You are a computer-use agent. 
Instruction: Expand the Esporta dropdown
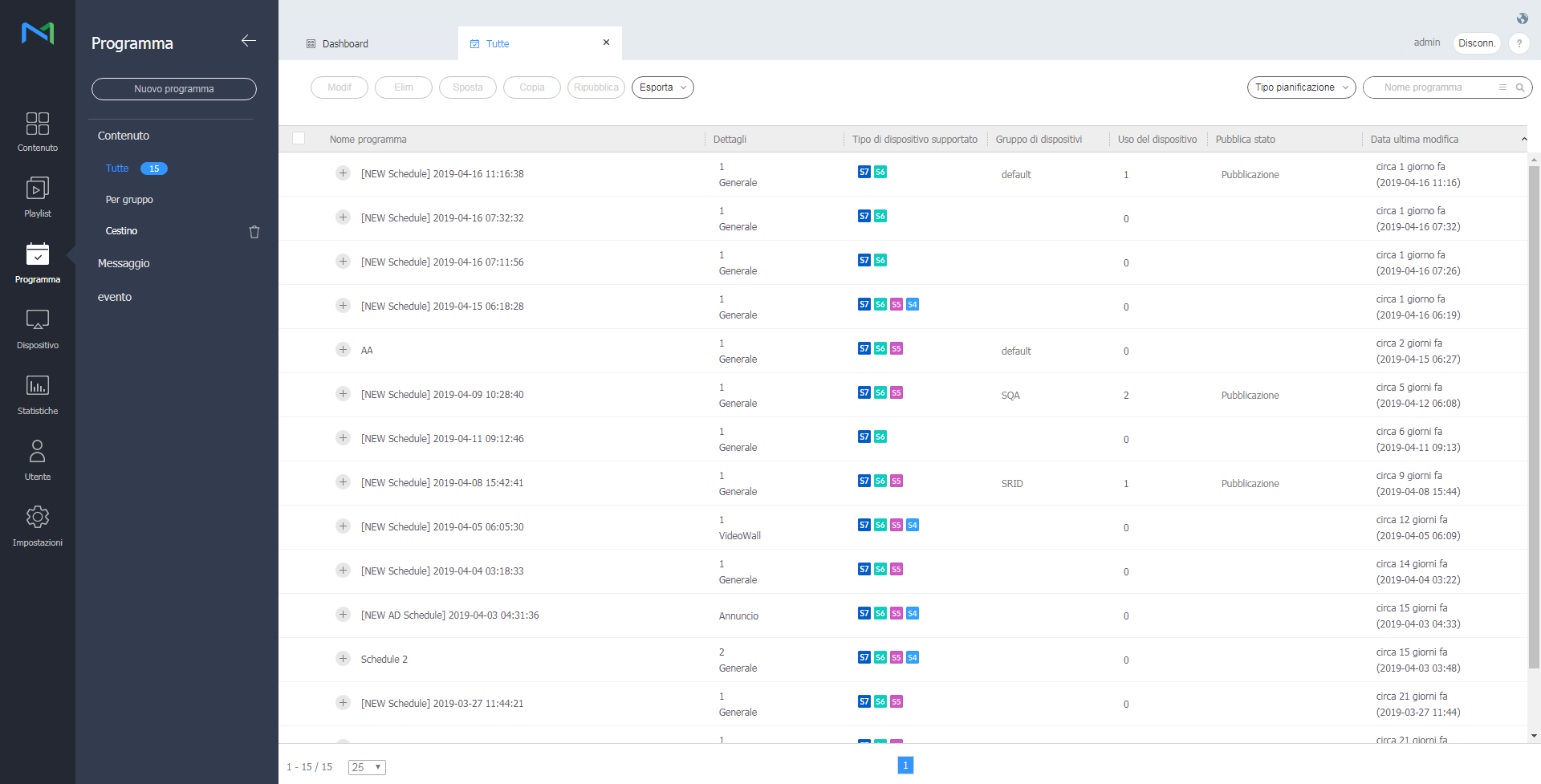pyautogui.click(x=662, y=87)
